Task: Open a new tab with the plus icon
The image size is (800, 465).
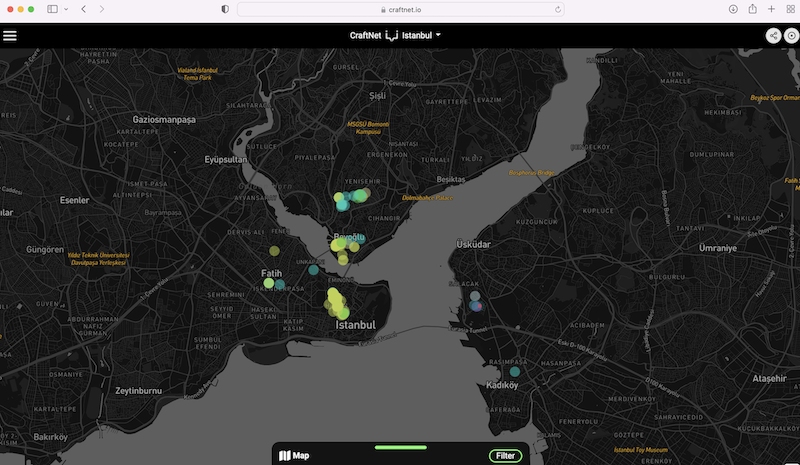Action: 771,9
